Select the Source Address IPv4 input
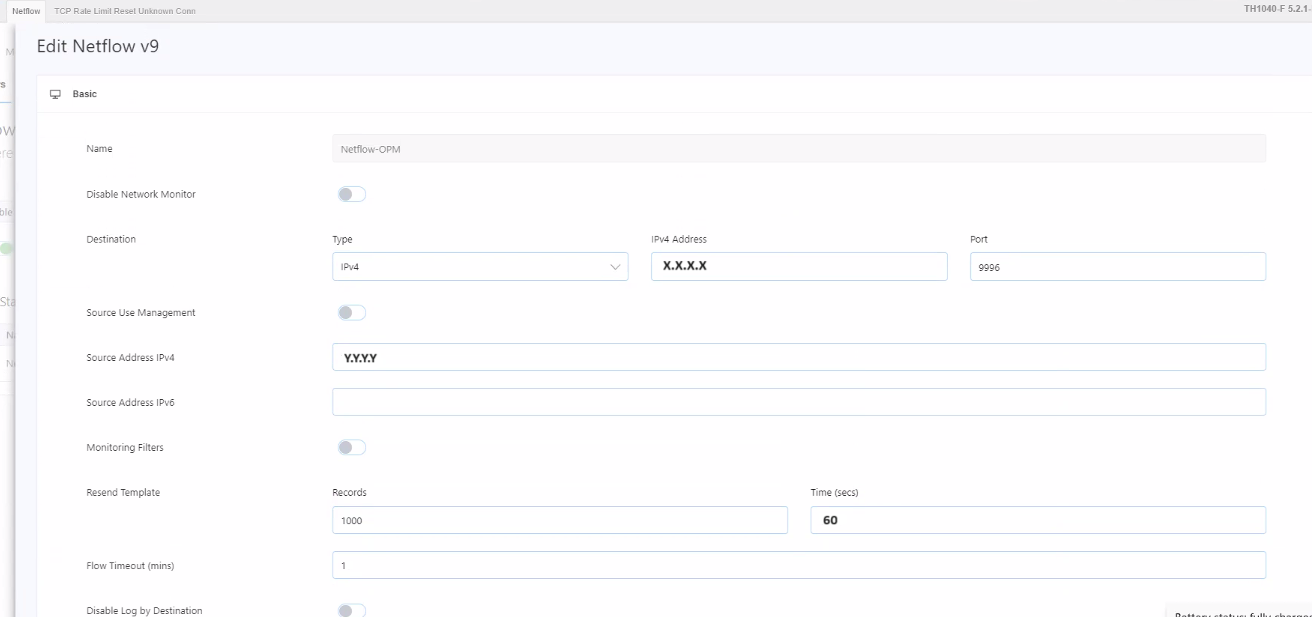This screenshot has width=1312, height=617. (798, 357)
